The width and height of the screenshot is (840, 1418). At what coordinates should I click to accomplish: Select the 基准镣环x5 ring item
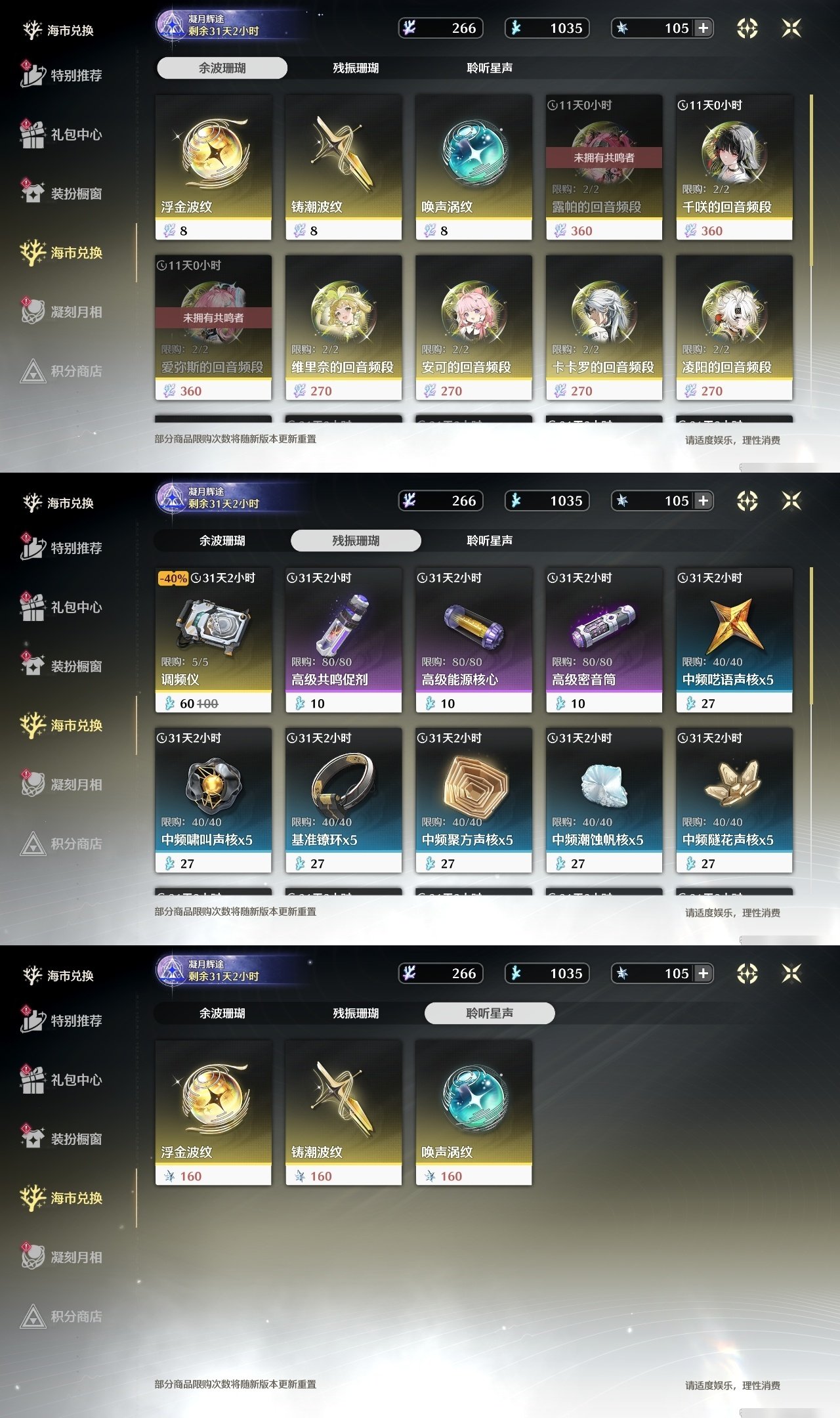343,800
